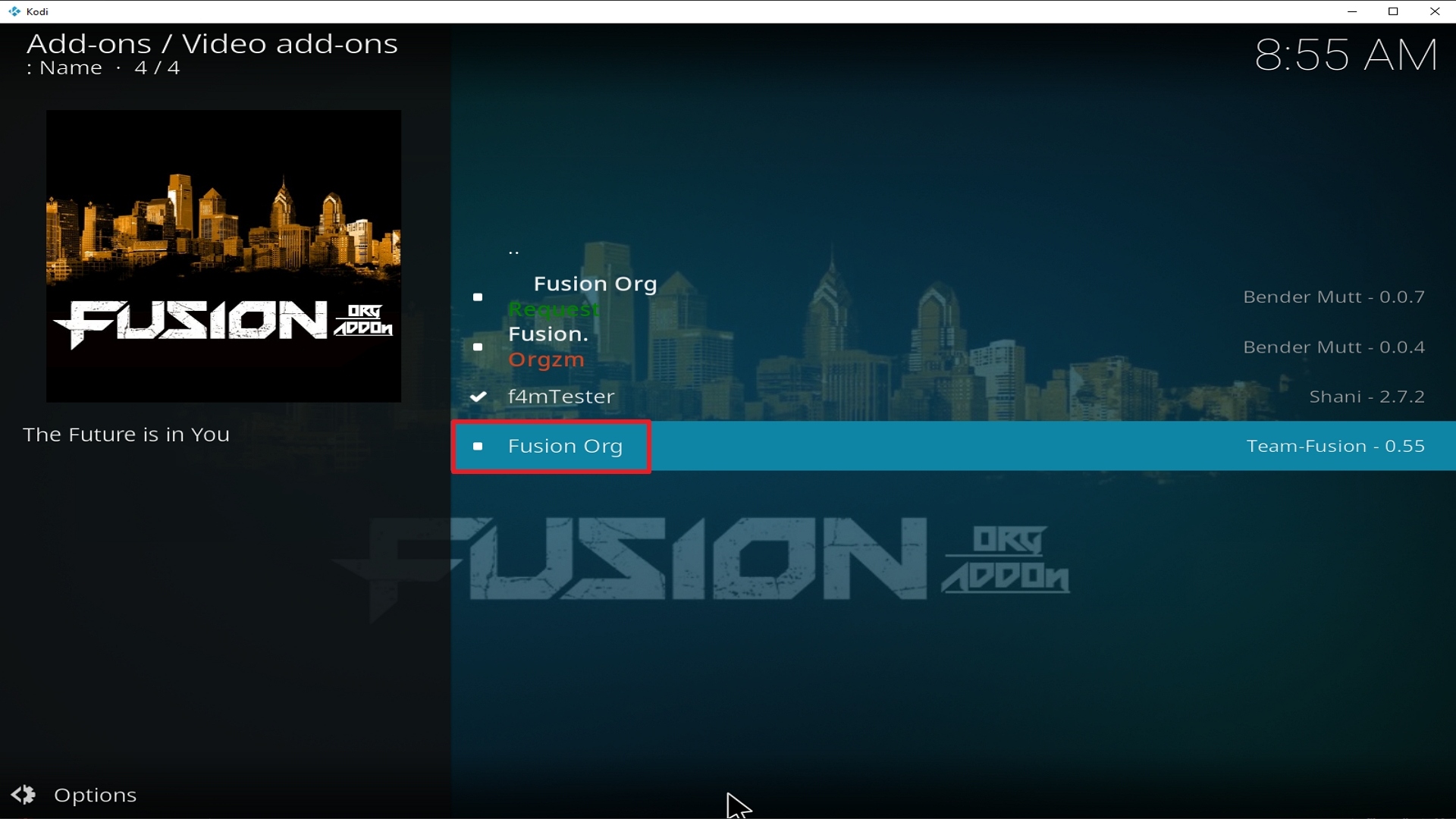Click Bender Mutt - 0.0.4 version text
Screen dimensions: 1456x819
(x=1334, y=347)
